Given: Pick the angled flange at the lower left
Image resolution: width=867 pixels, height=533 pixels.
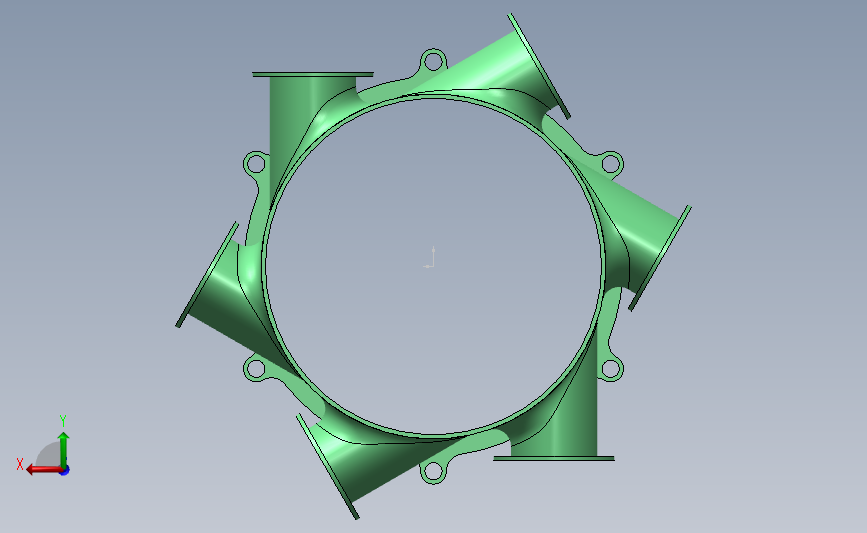Looking at the screenshot, I should point(328,467).
